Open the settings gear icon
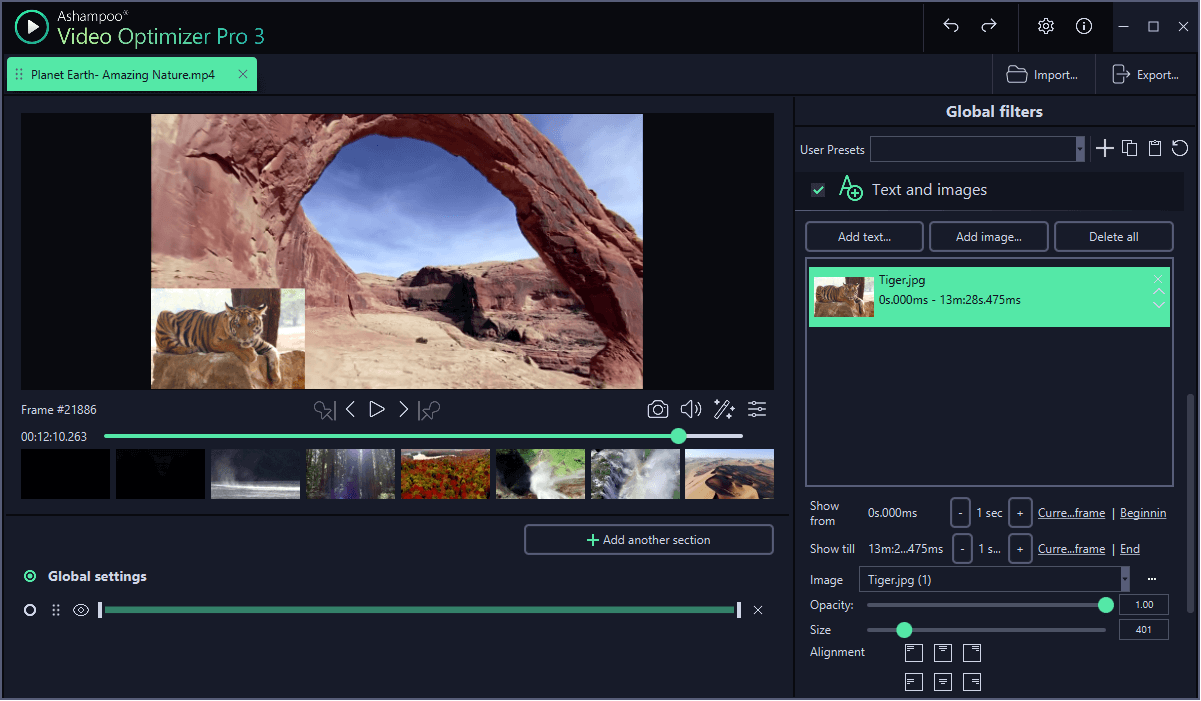The width and height of the screenshot is (1201, 701). click(x=1045, y=27)
